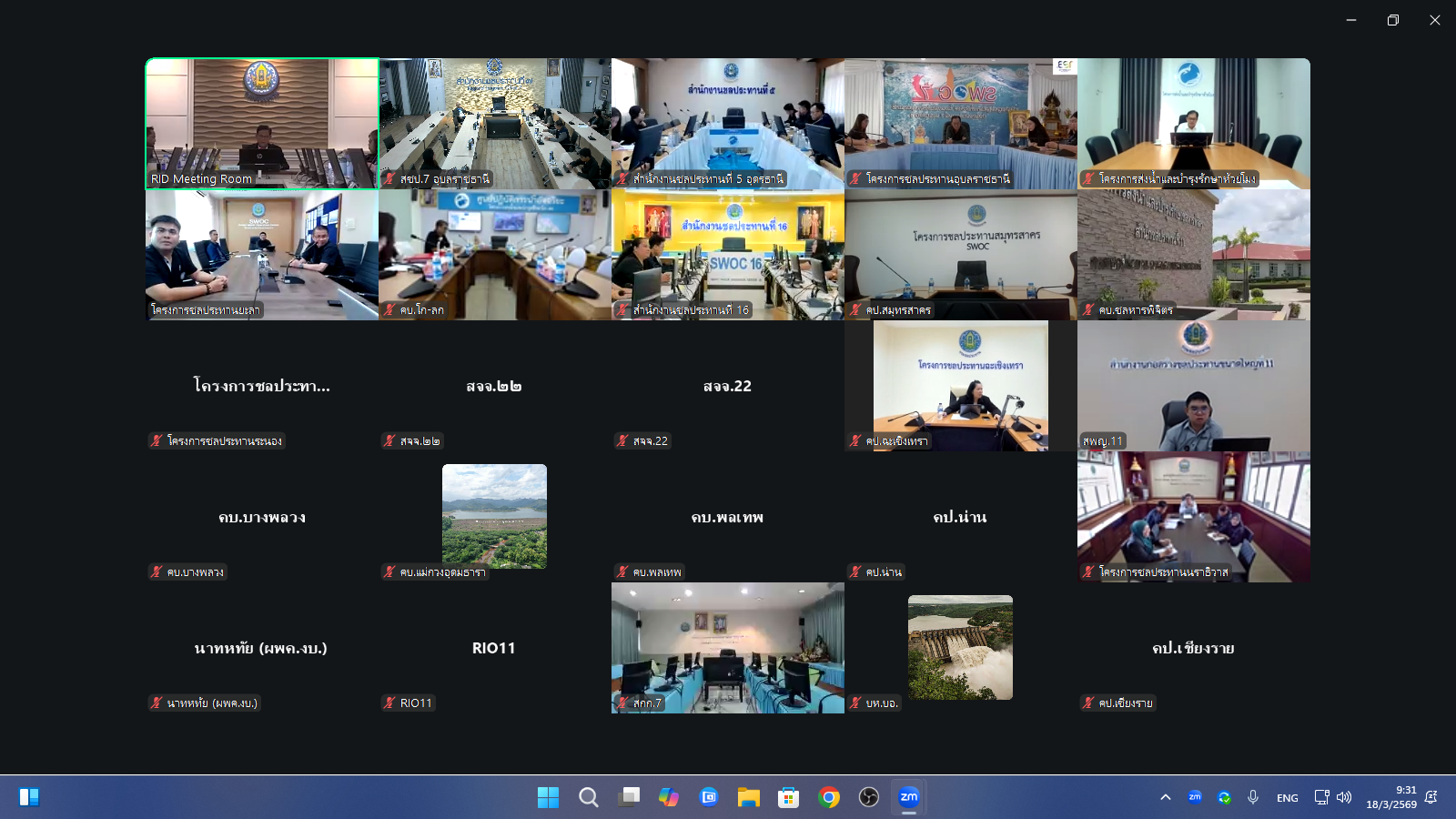
Task: Select the RID Meeting Room video tile
Action: [262, 124]
